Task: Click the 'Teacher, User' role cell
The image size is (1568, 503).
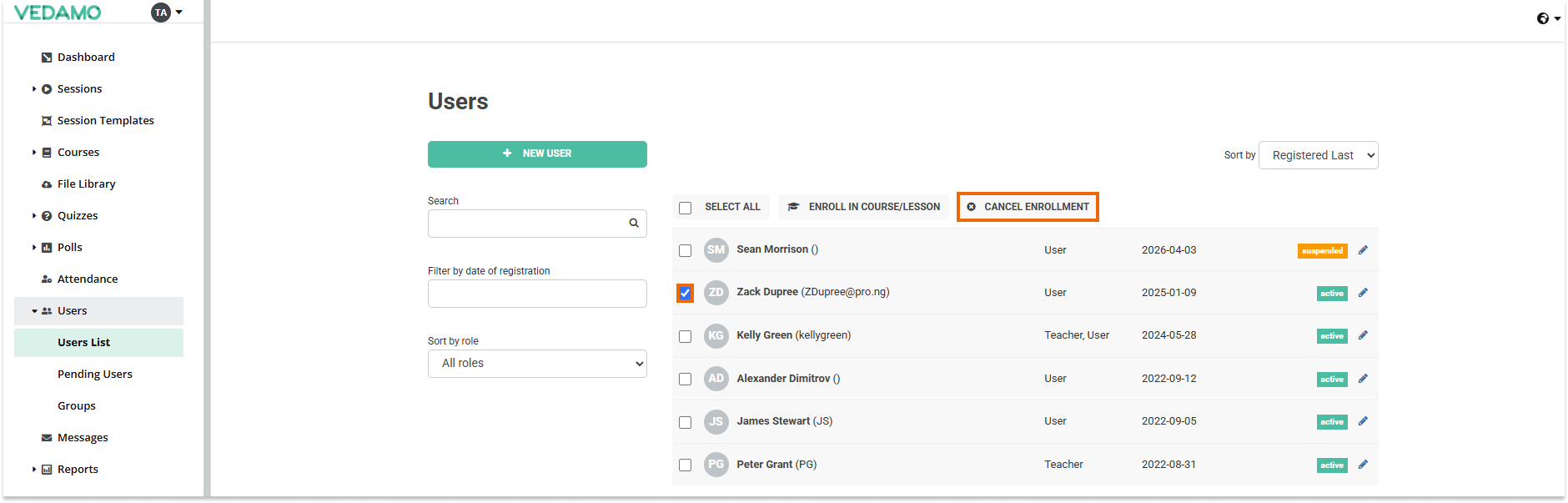Action: tap(1077, 335)
